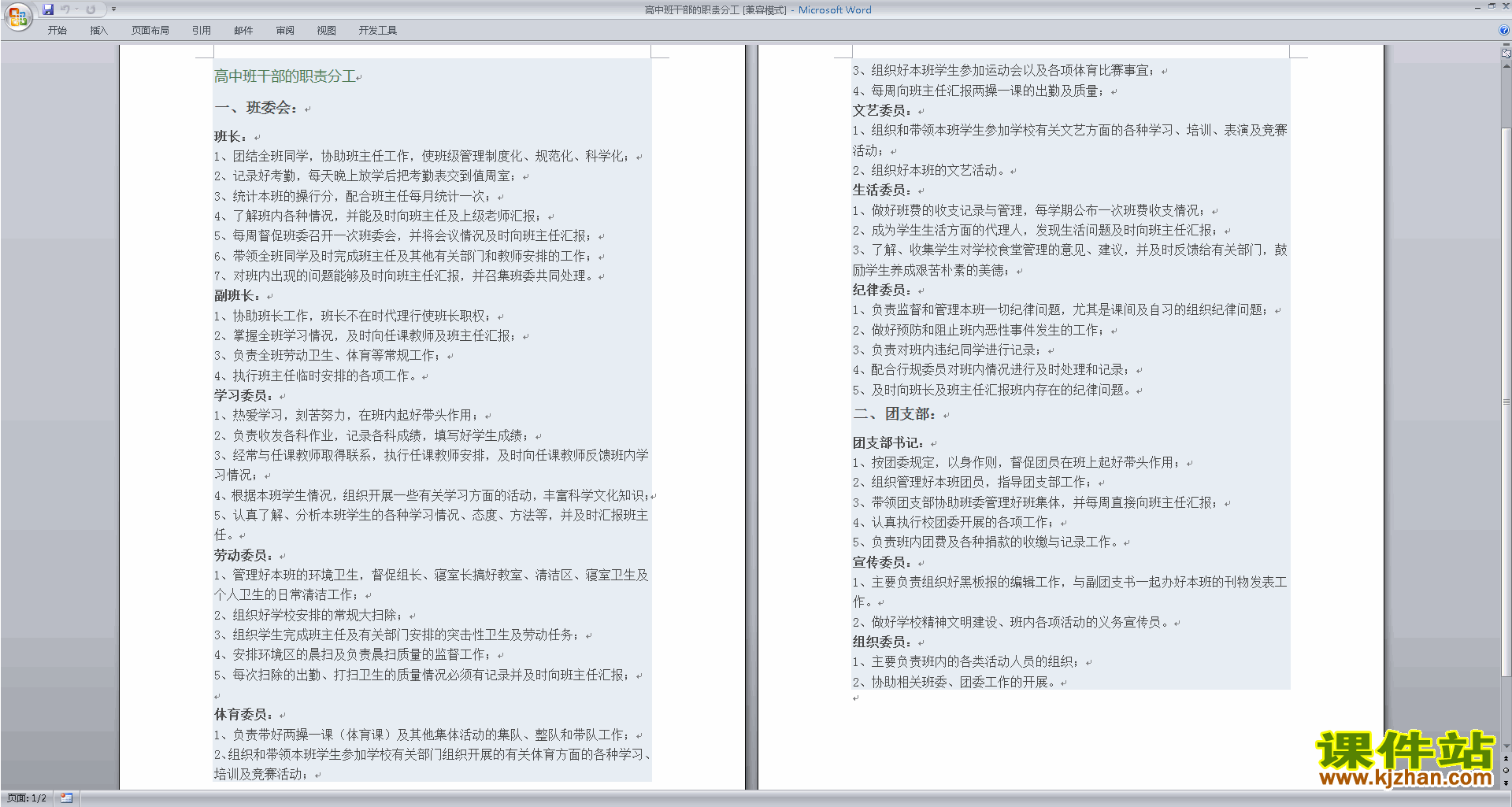The image size is (1512, 807).
Task: Click the 团支部书记: heading
Action: click(x=888, y=443)
